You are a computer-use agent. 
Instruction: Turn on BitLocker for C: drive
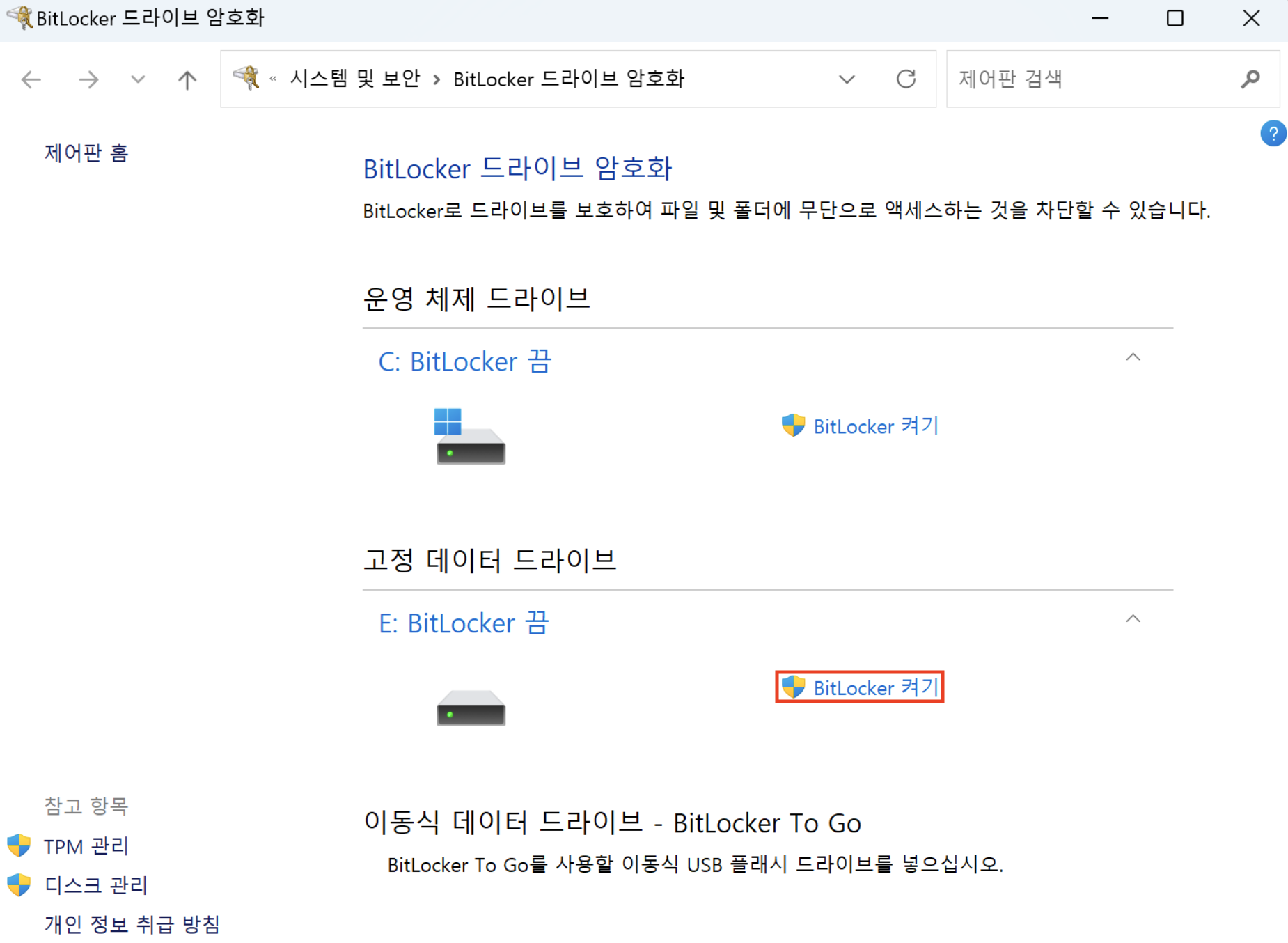coord(876,426)
